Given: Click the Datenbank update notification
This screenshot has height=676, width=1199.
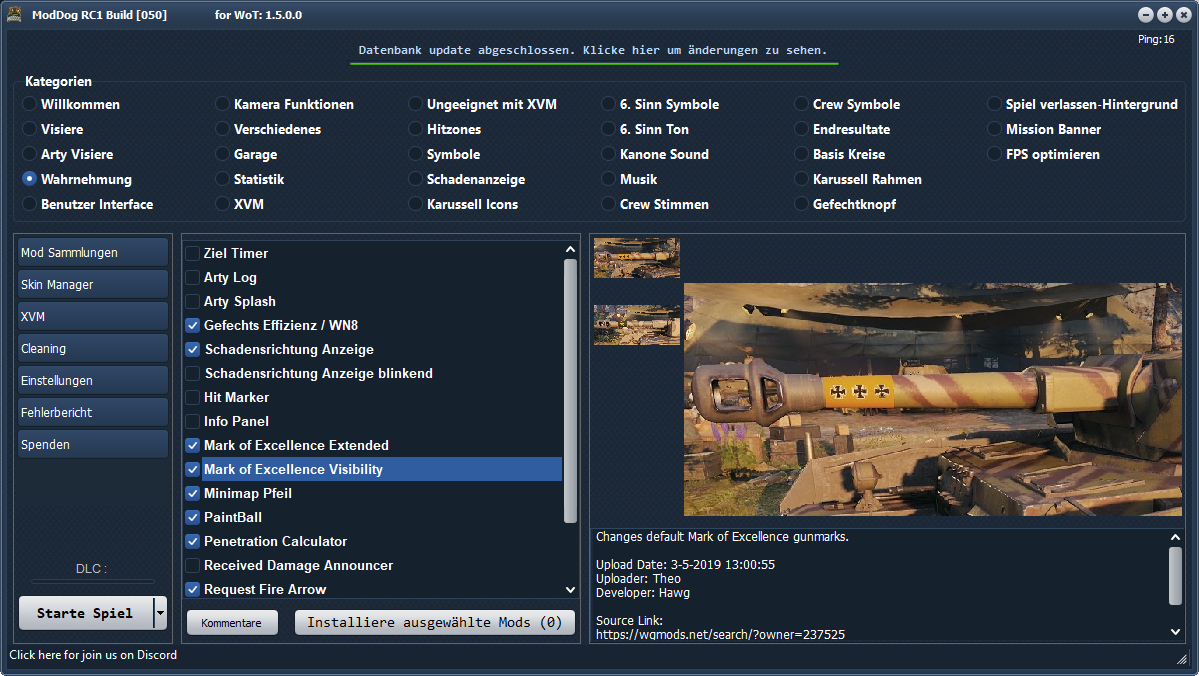Looking at the screenshot, I should click(x=593, y=50).
